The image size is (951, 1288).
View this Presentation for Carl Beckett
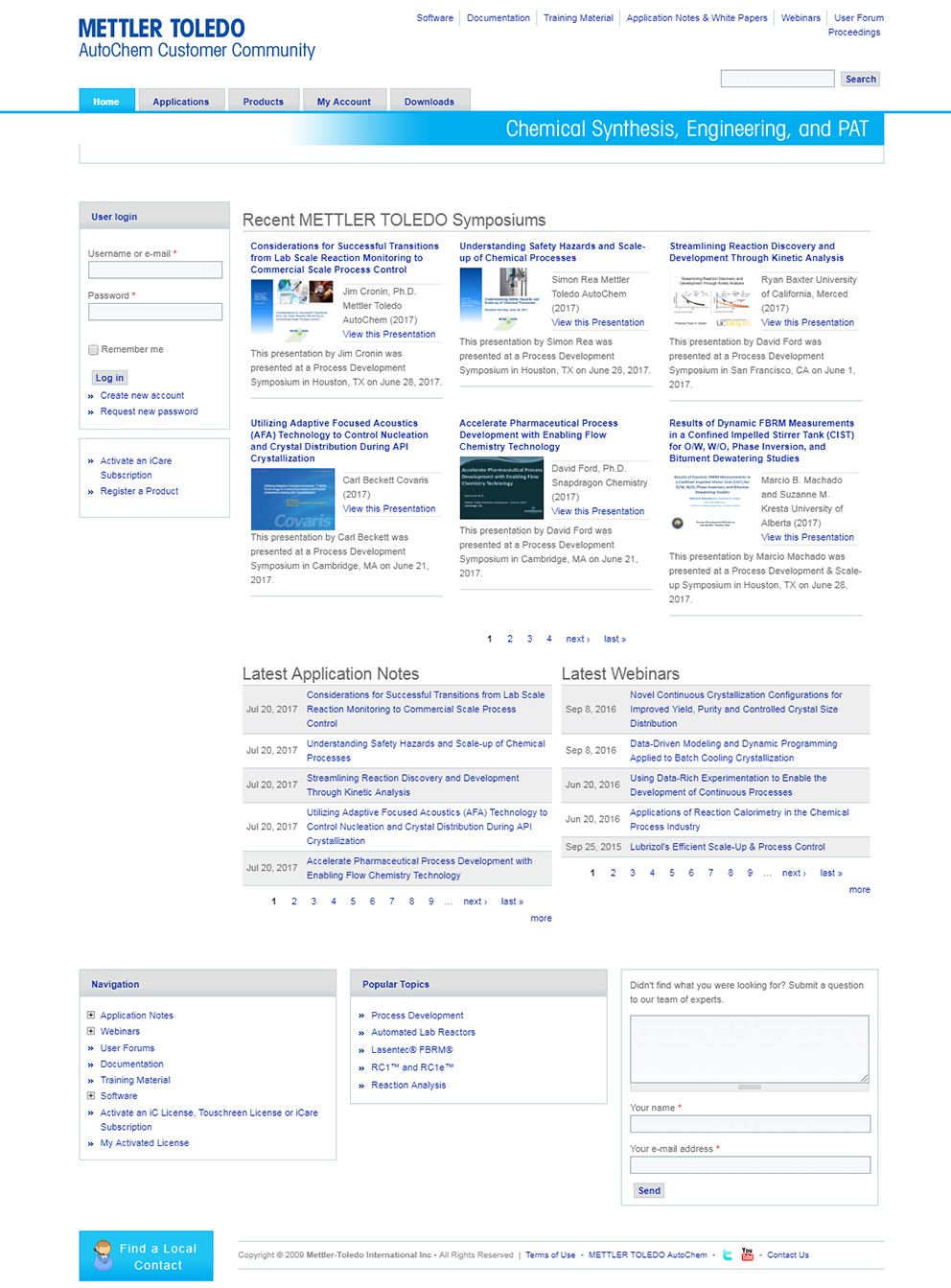point(389,509)
